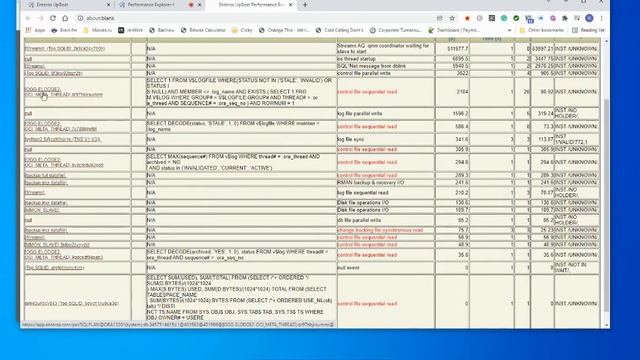
Task: View site information icon beside about:blank
Action: coord(80,18)
